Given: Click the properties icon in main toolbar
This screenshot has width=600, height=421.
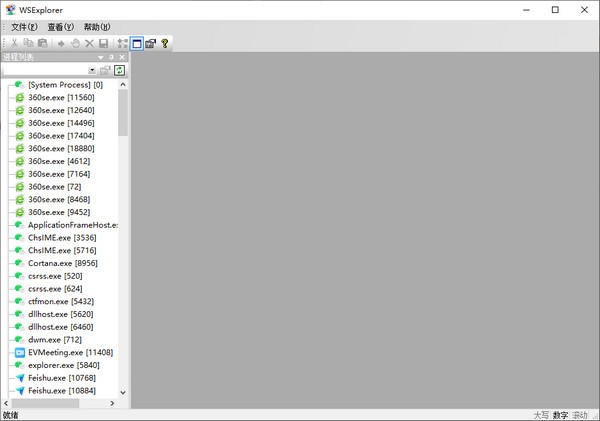Looking at the screenshot, I should pyautogui.click(x=150, y=44).
